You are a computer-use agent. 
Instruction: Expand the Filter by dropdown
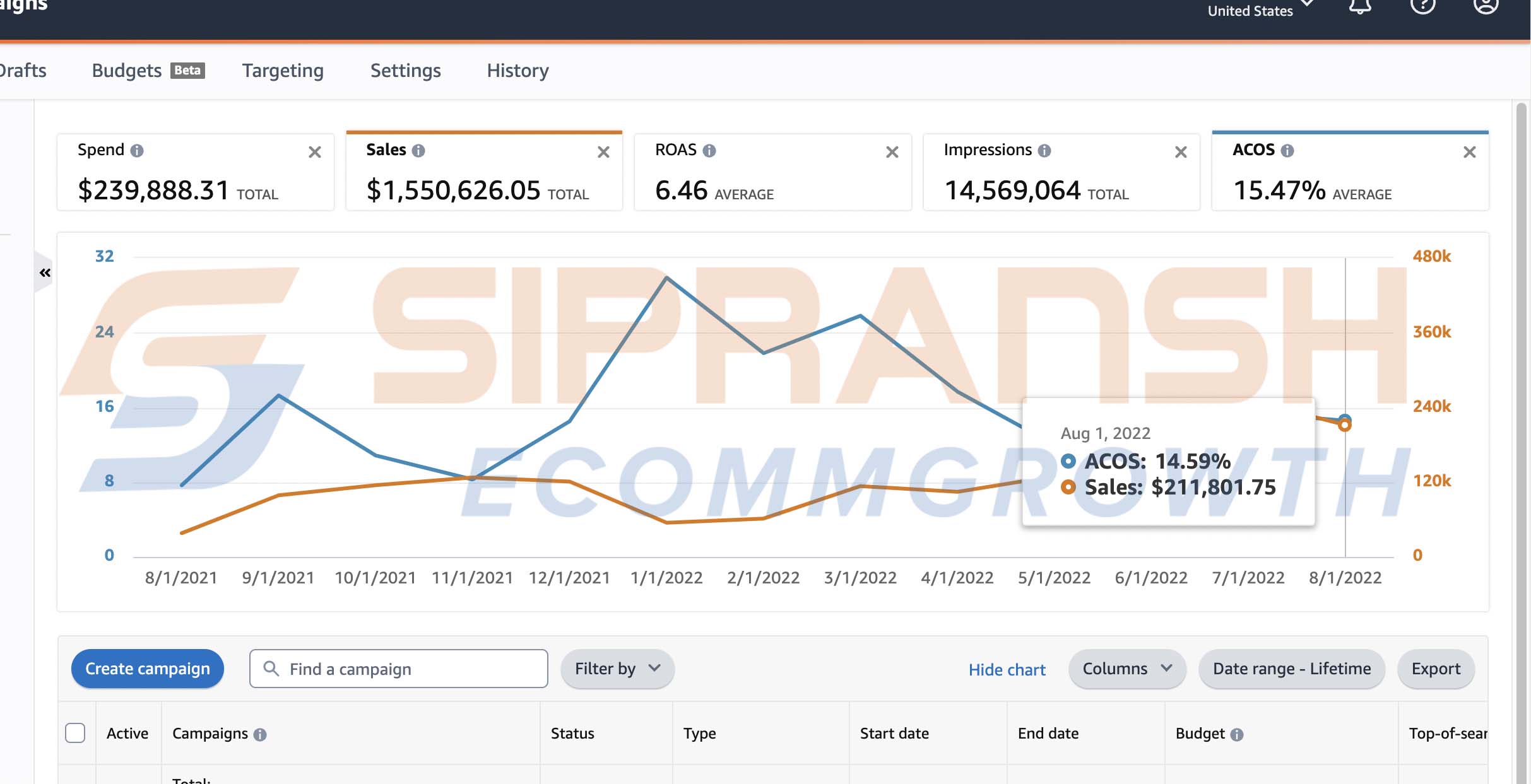point(617,669)
